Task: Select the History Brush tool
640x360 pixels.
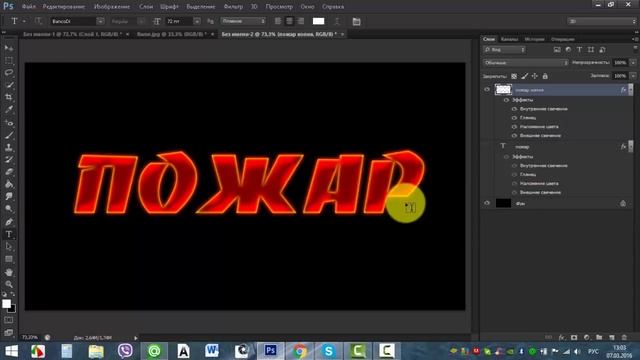Action: [9, 160]
